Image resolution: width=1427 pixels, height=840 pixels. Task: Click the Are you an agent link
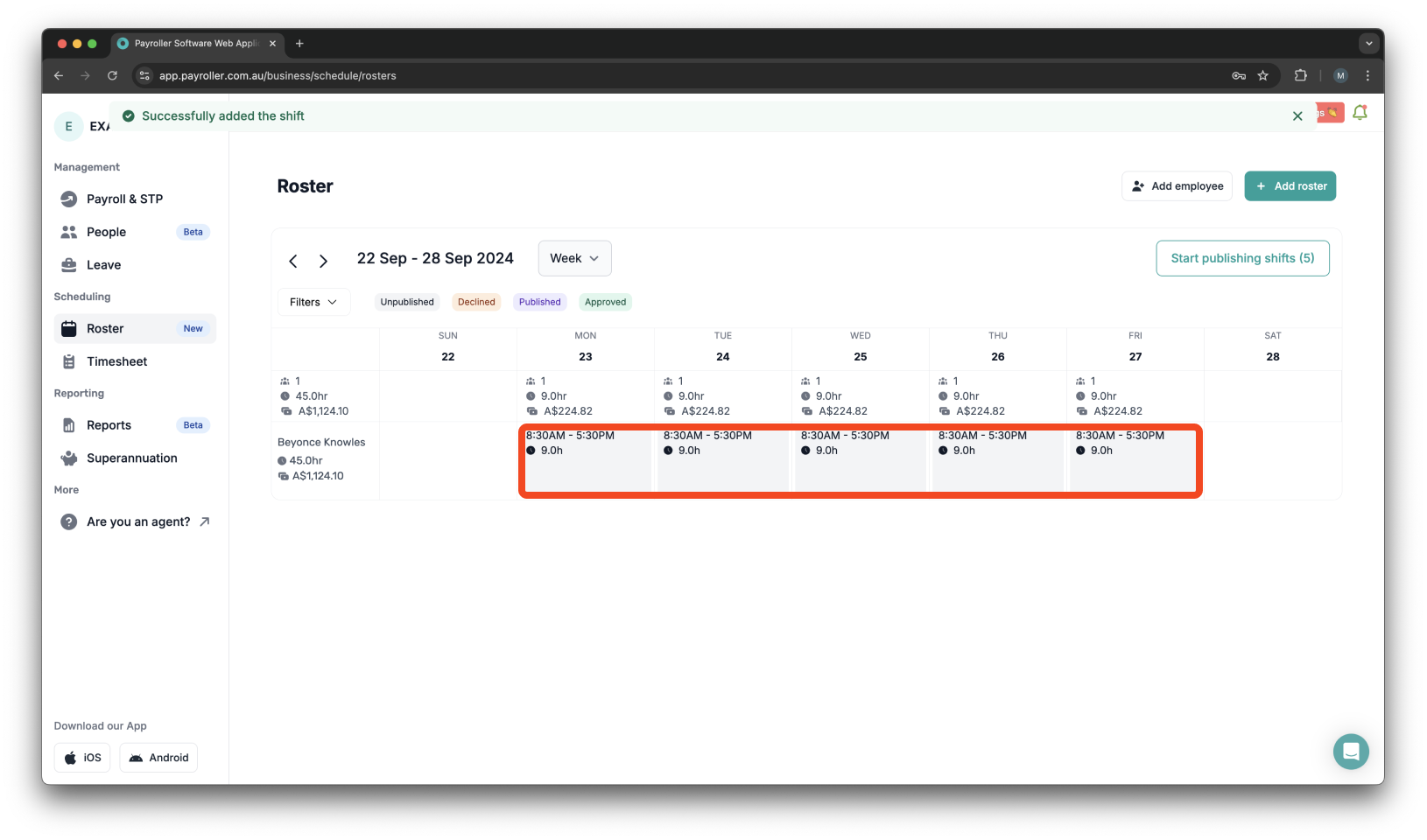point(135,521)
